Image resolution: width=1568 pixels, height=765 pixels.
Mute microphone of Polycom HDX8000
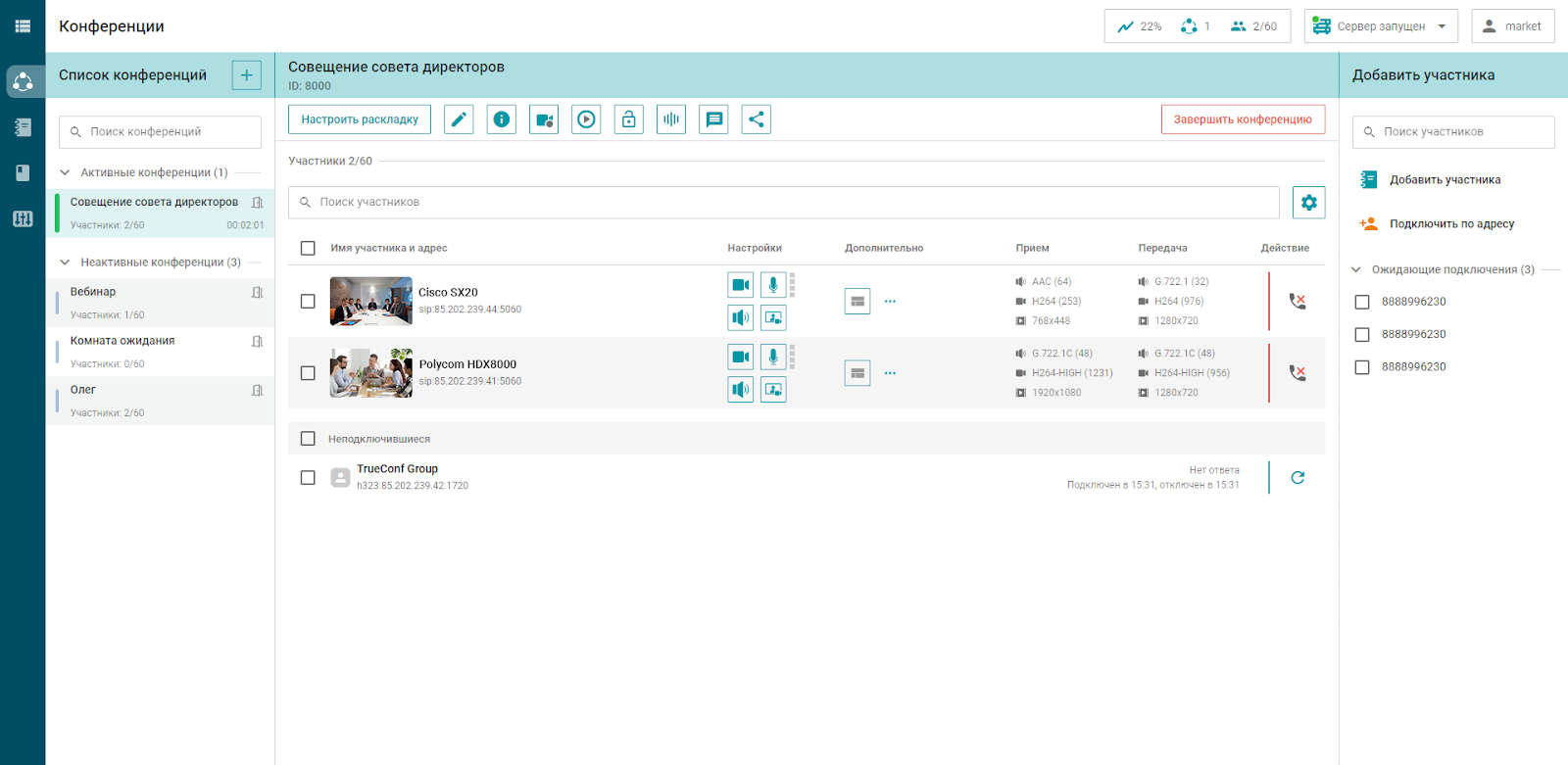point(773,357)
